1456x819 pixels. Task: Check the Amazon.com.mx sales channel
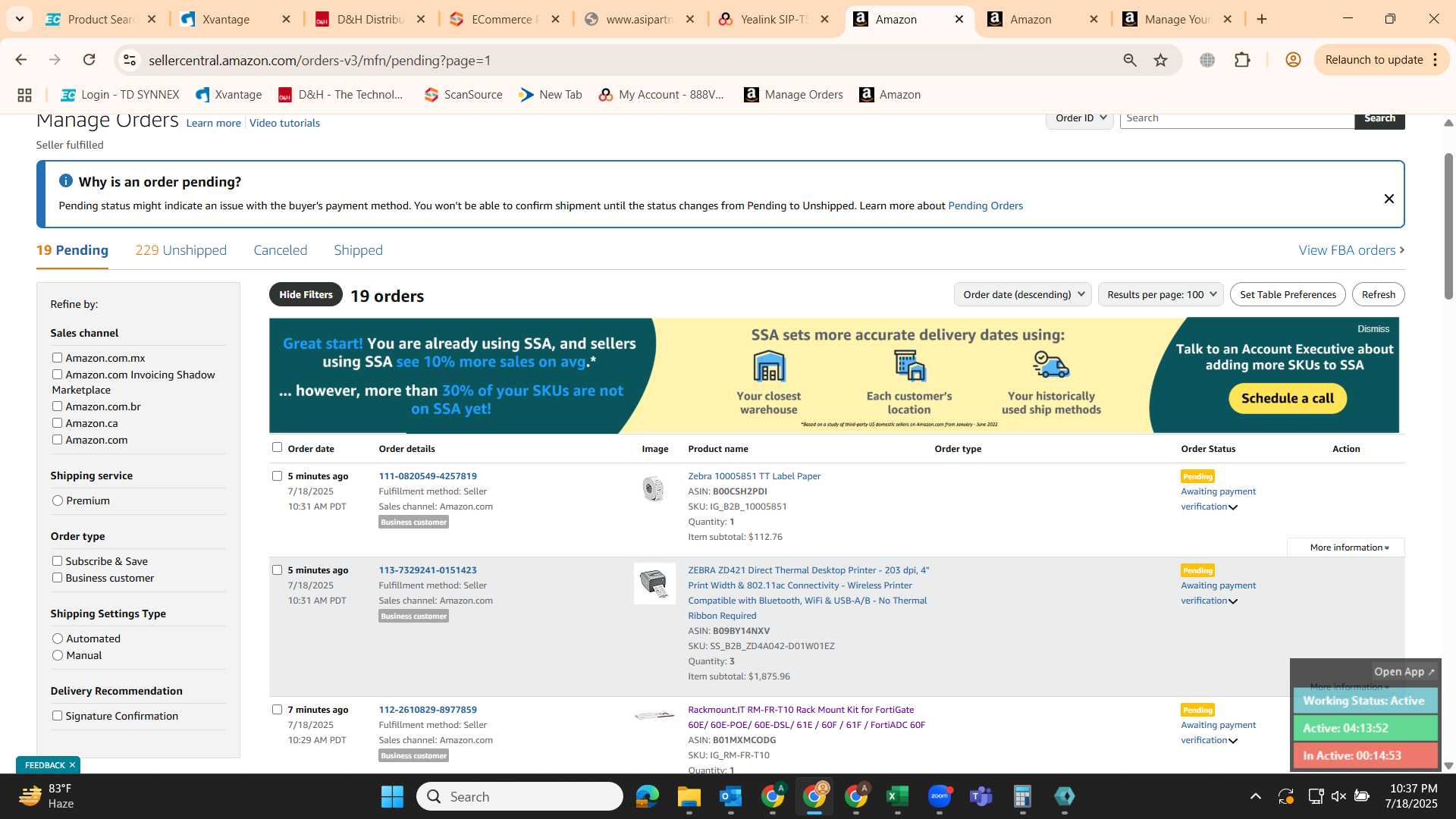pyautogui.click(x=57, y=358)
